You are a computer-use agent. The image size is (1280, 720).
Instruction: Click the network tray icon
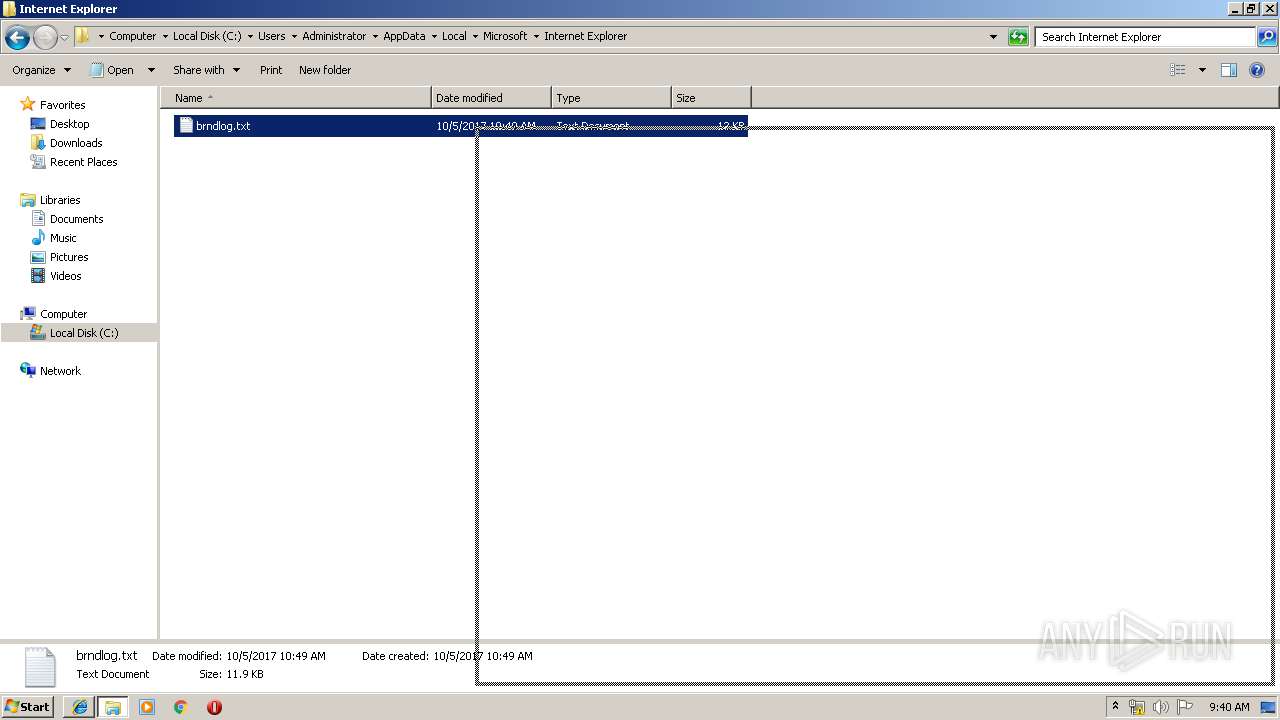(x=1137, y=707)
